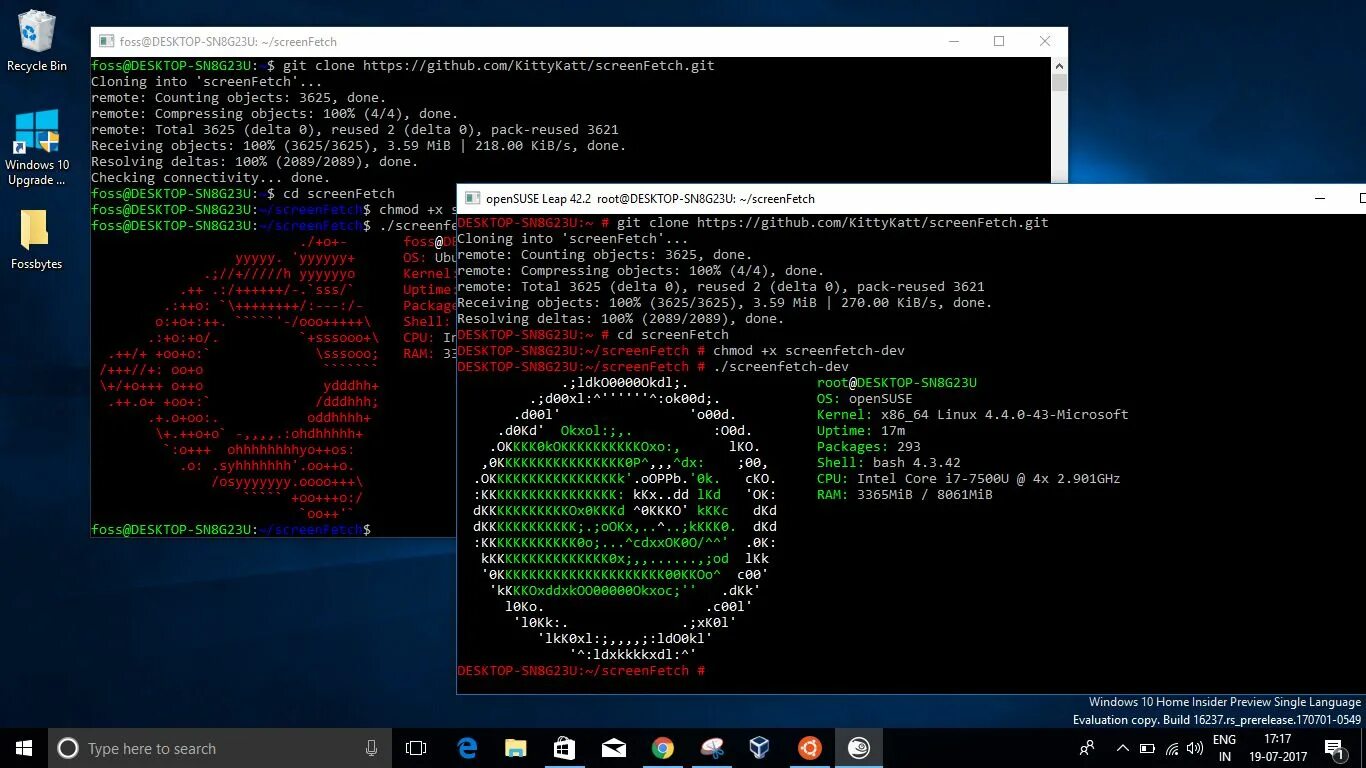This screenshot has width=1366, height=768.
Task: Click the Ubuntu terminal's scroll-up arrow
Action: tap(1059, 65)
